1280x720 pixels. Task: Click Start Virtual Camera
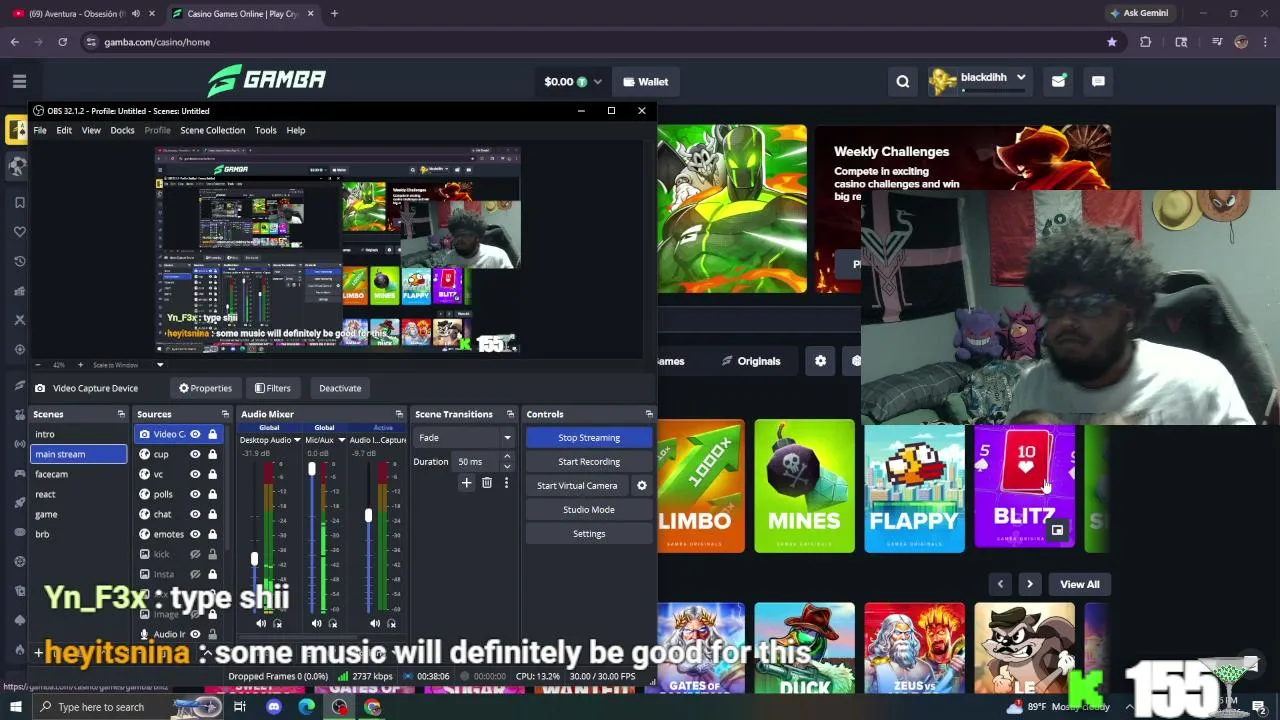[577, 486]
